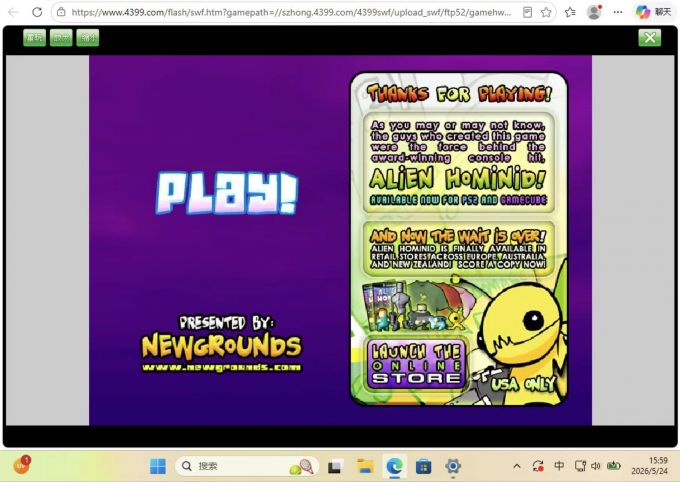Open the widgets icon with red badge
680x482 pixels.
tap(21, 465)
